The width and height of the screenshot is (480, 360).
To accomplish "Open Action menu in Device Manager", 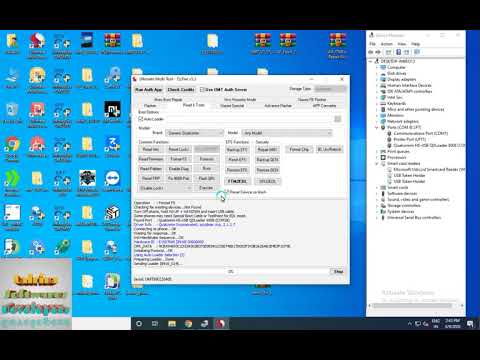I will 387,44.
